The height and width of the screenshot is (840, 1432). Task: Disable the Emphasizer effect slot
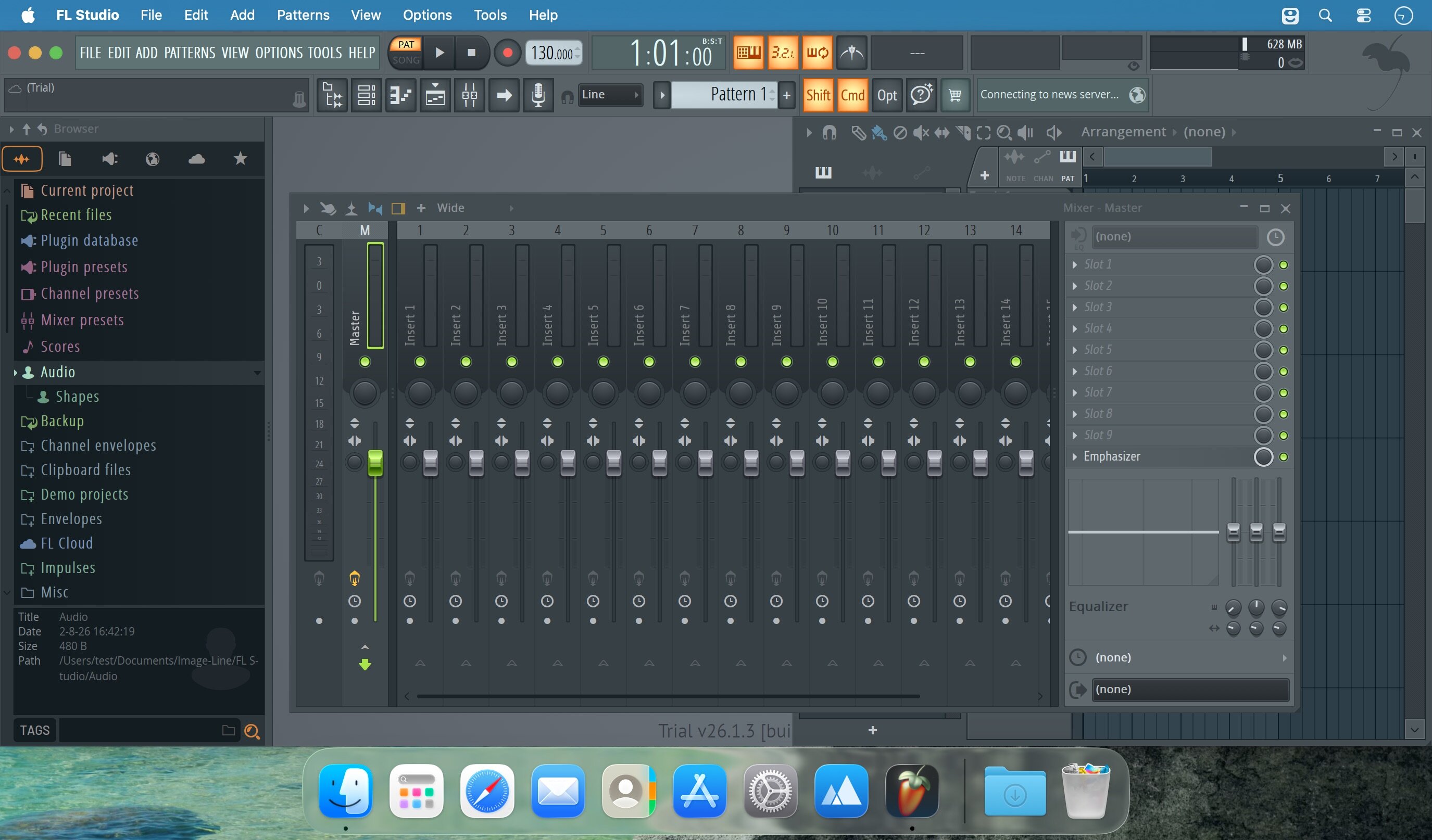(x=1283, y=457)
